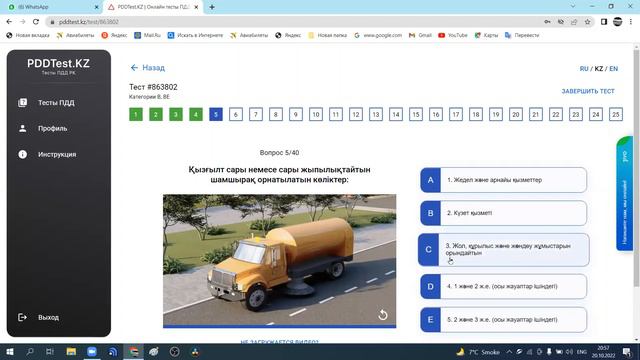
Task: Open the Карты bookmark
Action: [x=486, y=36]
